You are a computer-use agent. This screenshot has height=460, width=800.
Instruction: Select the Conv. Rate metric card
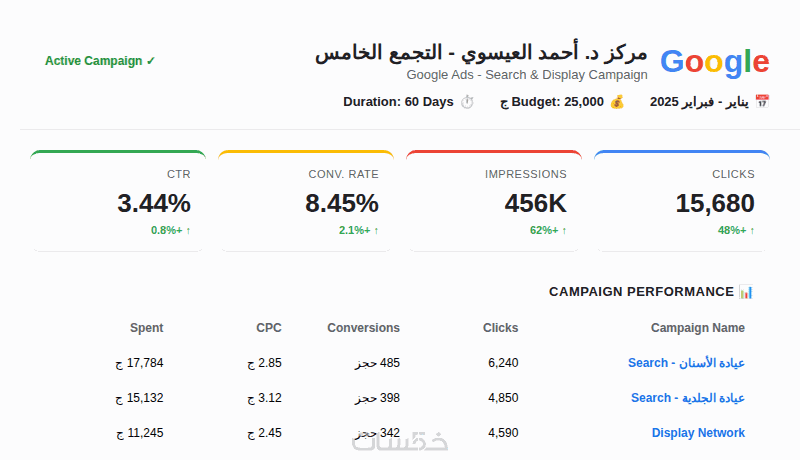[306, 201]
